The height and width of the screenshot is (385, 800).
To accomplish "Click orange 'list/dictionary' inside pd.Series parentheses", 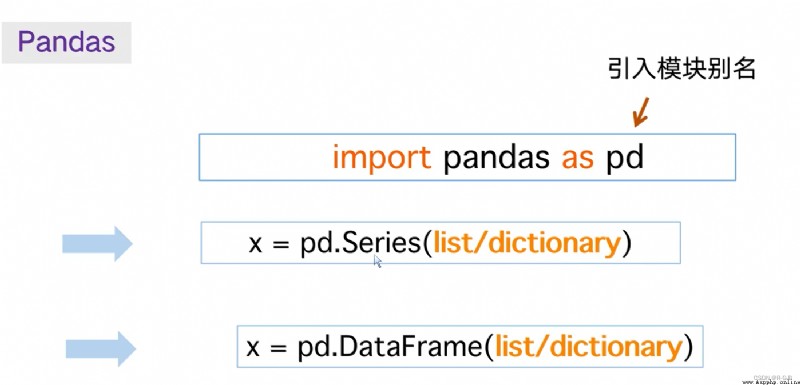I will click(x=527, y=244).
